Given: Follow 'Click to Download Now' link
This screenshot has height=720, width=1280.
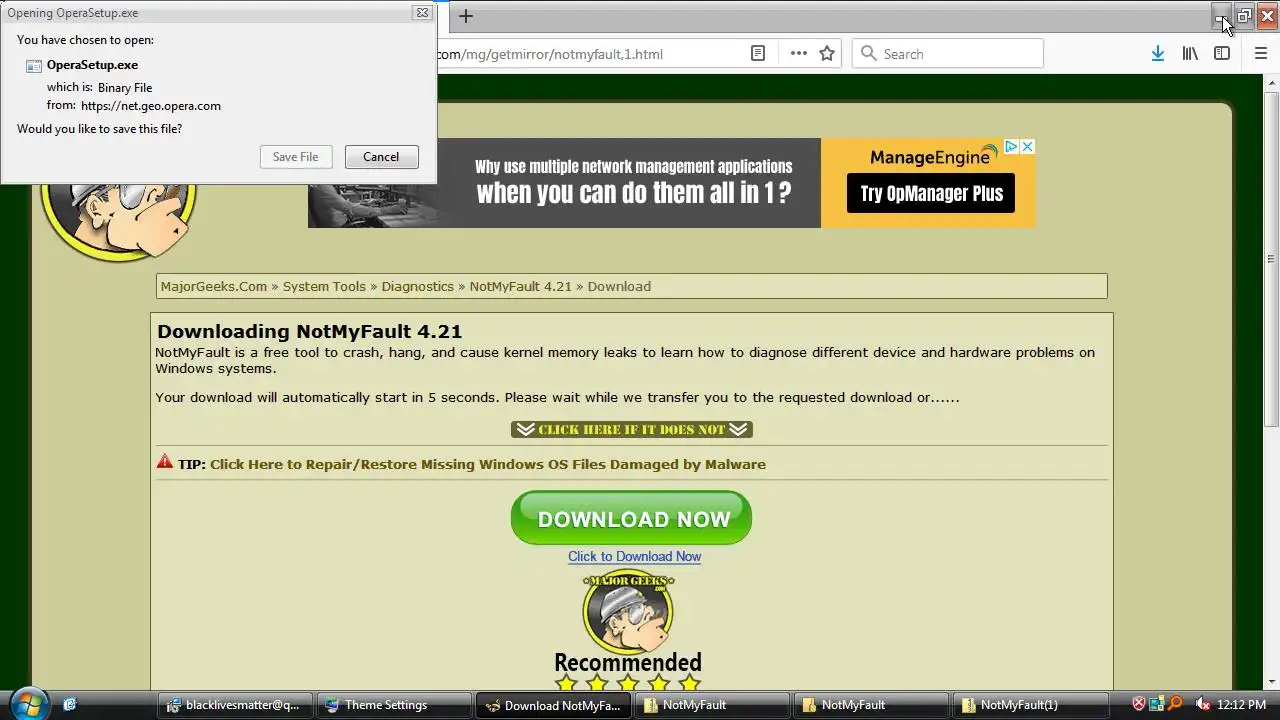Looking at the screenshot, I should [x=634, y=556].
